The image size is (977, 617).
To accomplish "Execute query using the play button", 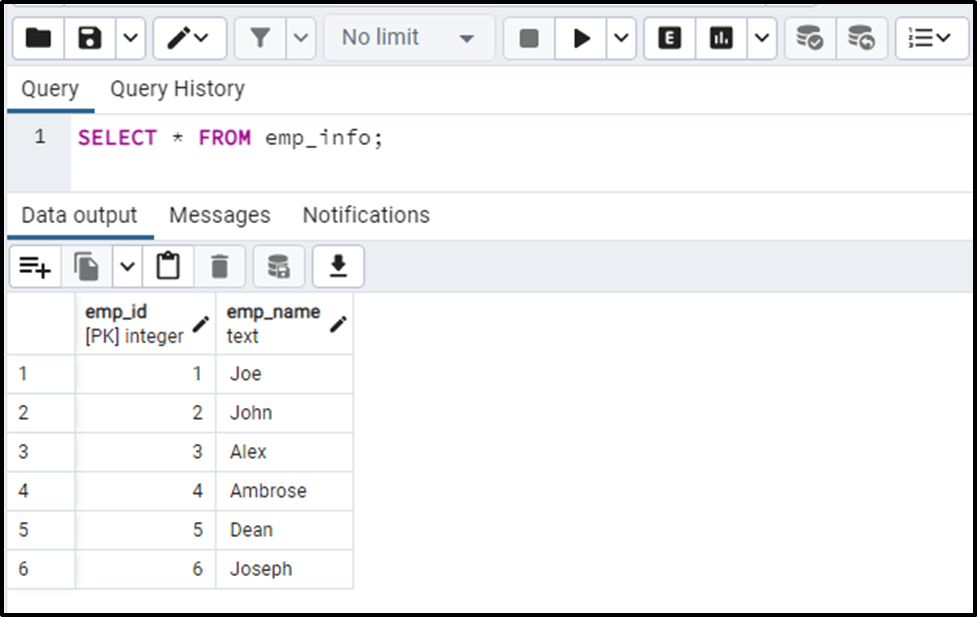I will point(581,38).
